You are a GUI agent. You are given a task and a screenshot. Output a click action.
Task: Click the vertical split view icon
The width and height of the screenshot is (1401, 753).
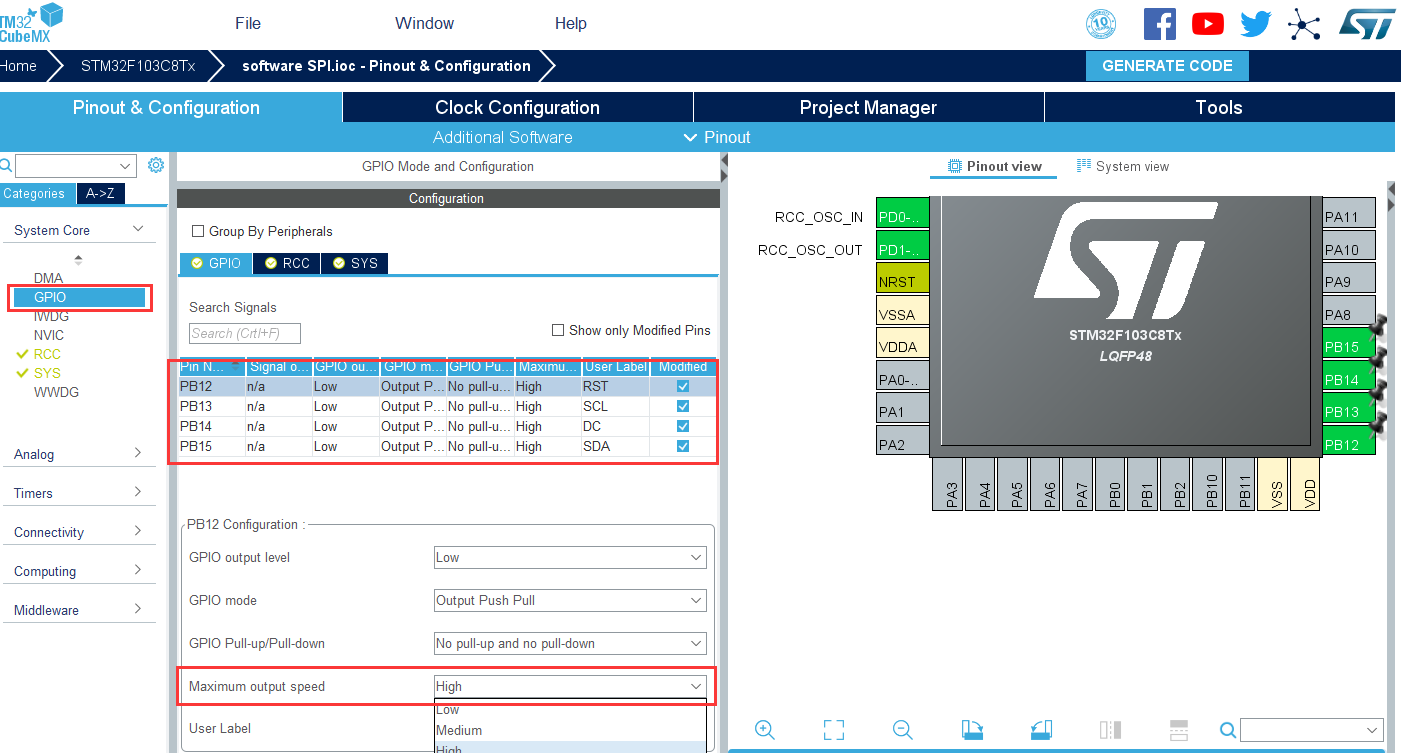tap(1110, 729)
